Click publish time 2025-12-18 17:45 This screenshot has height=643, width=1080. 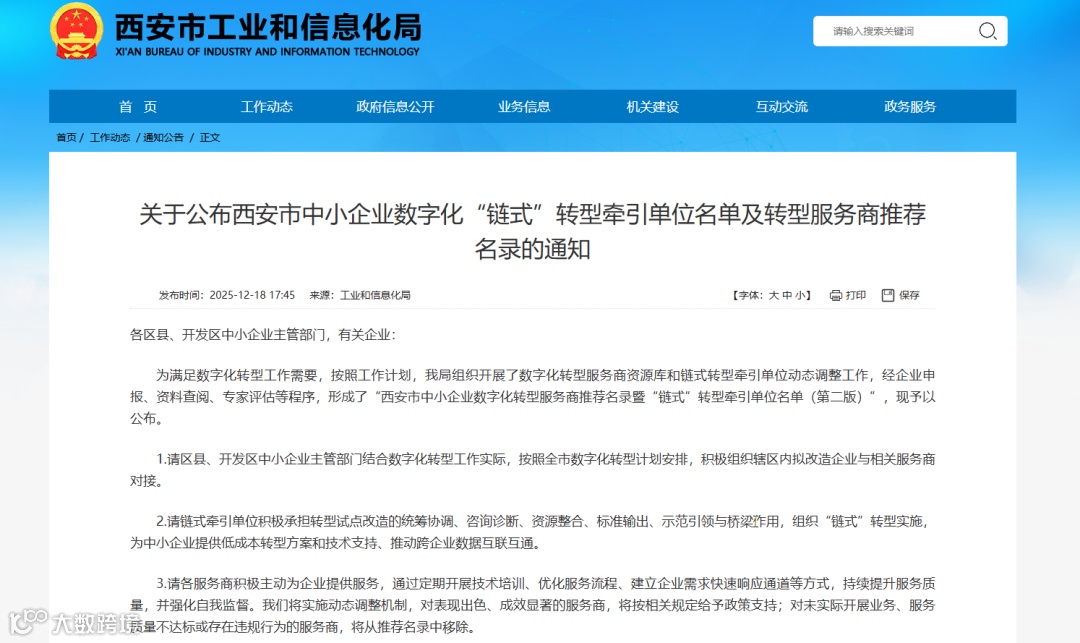coord(252,295)
